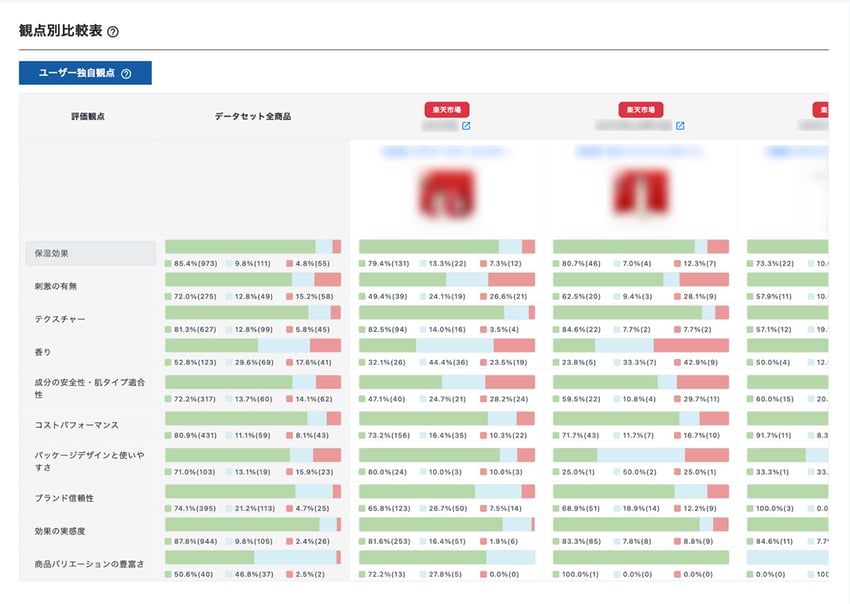This screenshot has width=850, height=604.
Task: Click the question mark icon inside ユーザー独自観点 button
Action: pos(126,73)
